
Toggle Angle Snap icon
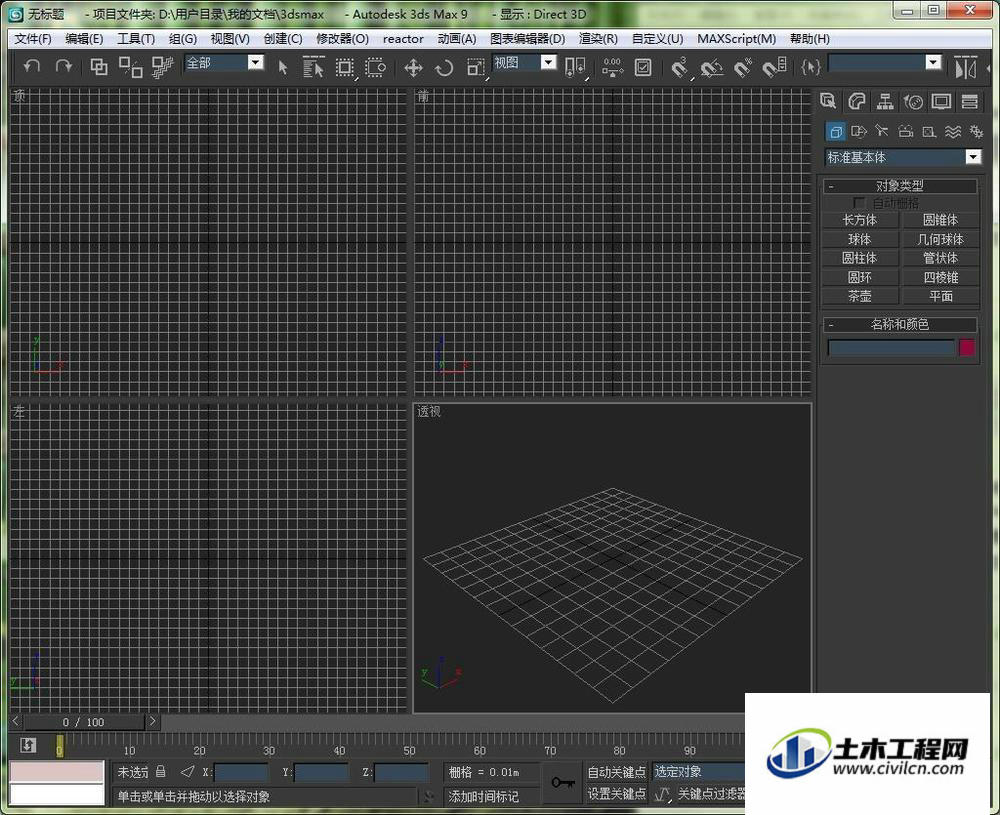tap(711, 67)
